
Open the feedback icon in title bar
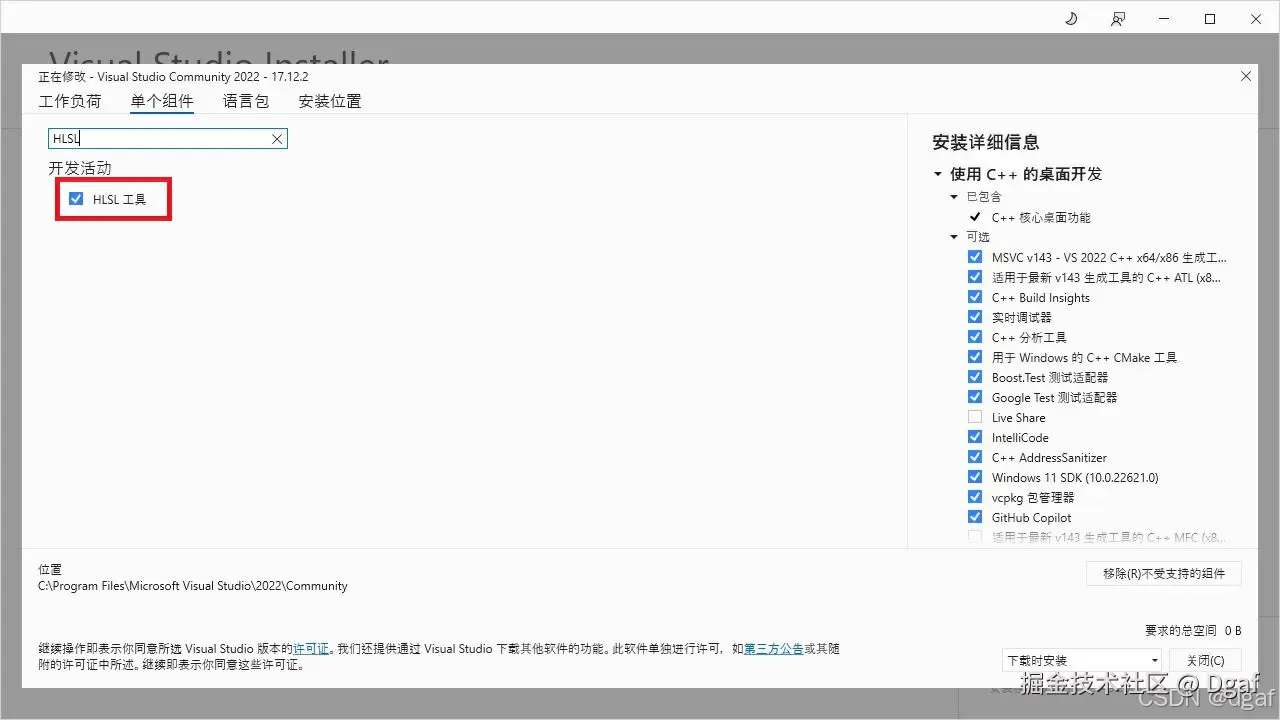(1118, 18)
